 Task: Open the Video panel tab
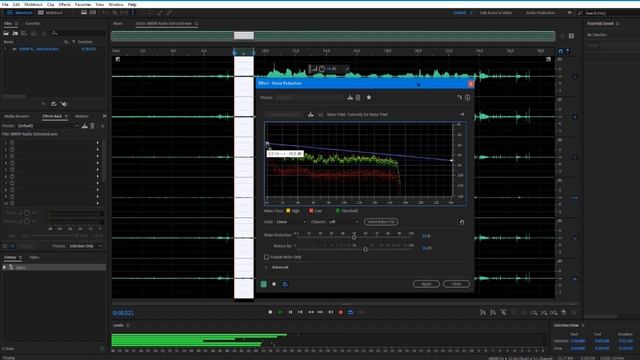point(34,258)
